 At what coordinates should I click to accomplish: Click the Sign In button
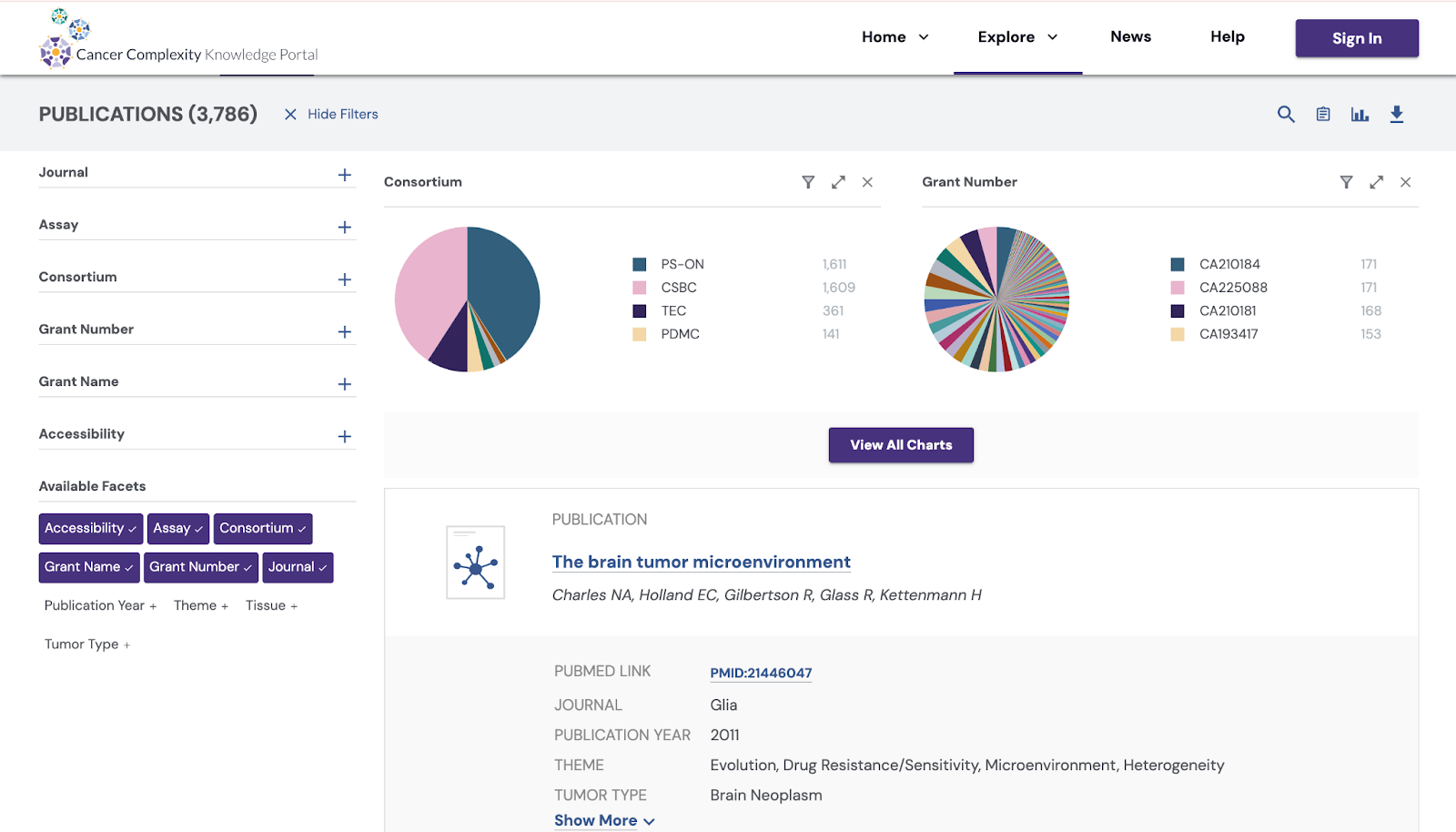click(x=1356, y=38)
